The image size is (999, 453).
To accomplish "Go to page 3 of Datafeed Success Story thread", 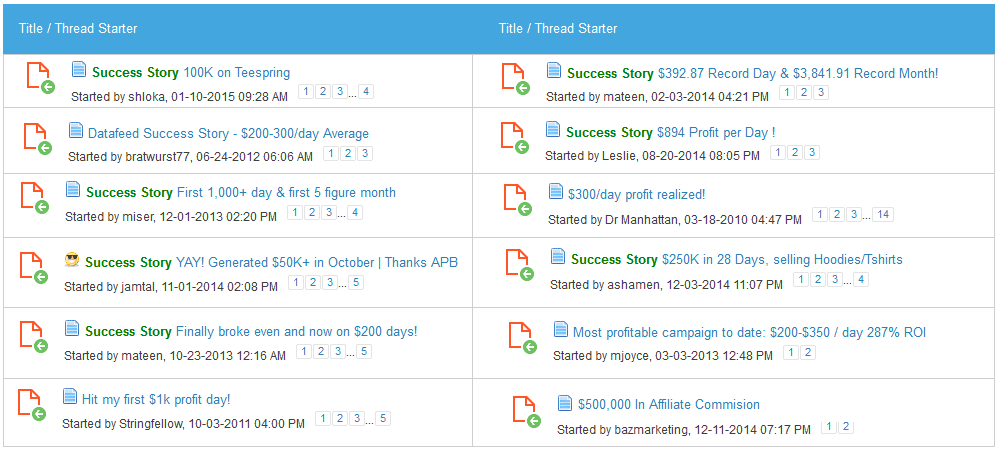I will pos(364,154).
